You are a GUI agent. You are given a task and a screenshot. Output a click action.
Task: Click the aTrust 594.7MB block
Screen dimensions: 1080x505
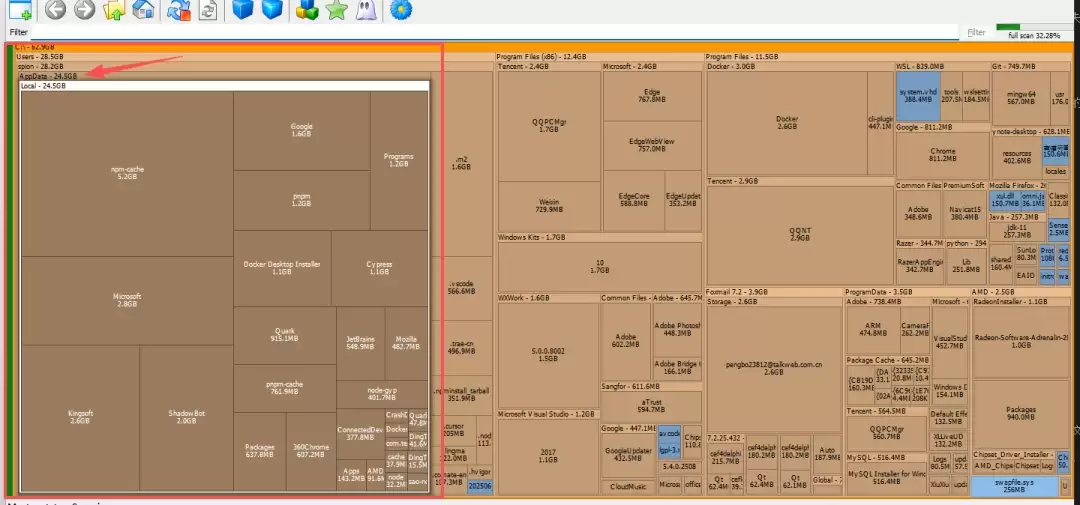pyautogui.click(x=651, y=406)
